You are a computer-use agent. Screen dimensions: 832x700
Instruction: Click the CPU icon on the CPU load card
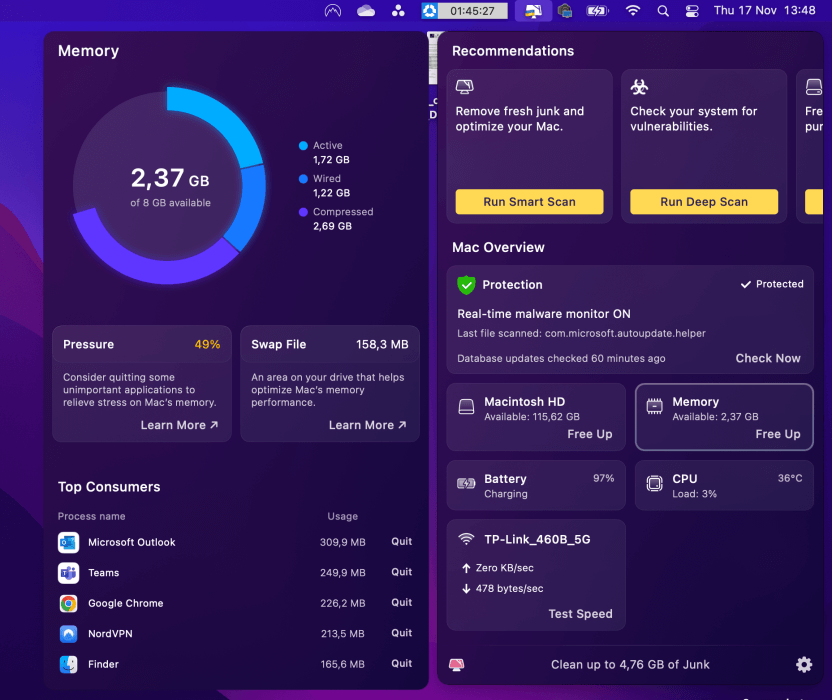pos(653,483)
